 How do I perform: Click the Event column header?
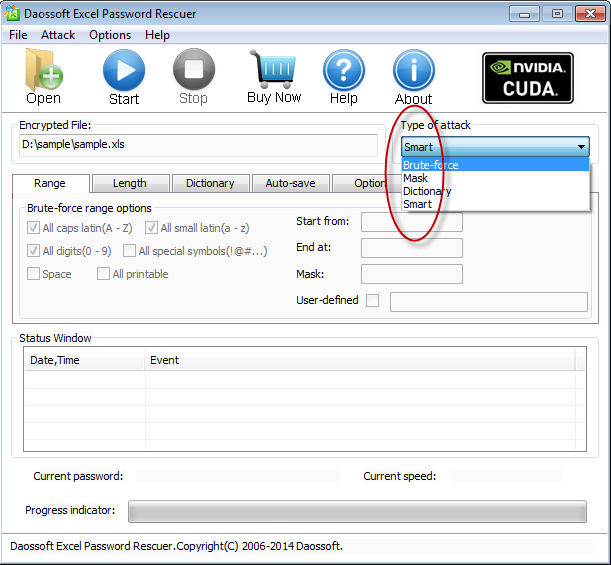pos(360,360)
